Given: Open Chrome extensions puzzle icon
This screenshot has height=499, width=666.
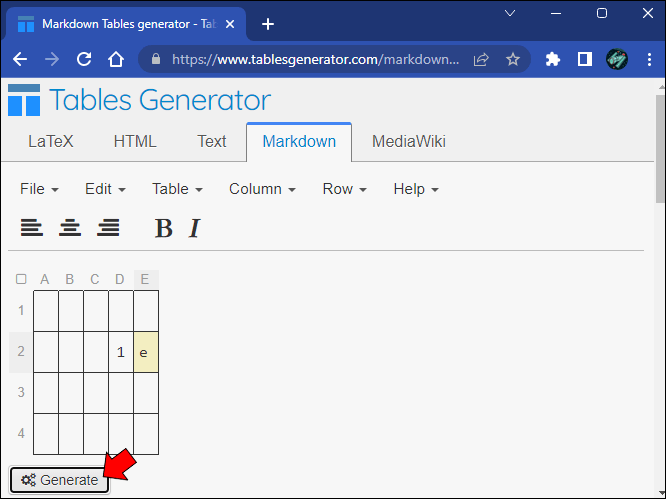Looking at the screenshot, I should 553,59.
